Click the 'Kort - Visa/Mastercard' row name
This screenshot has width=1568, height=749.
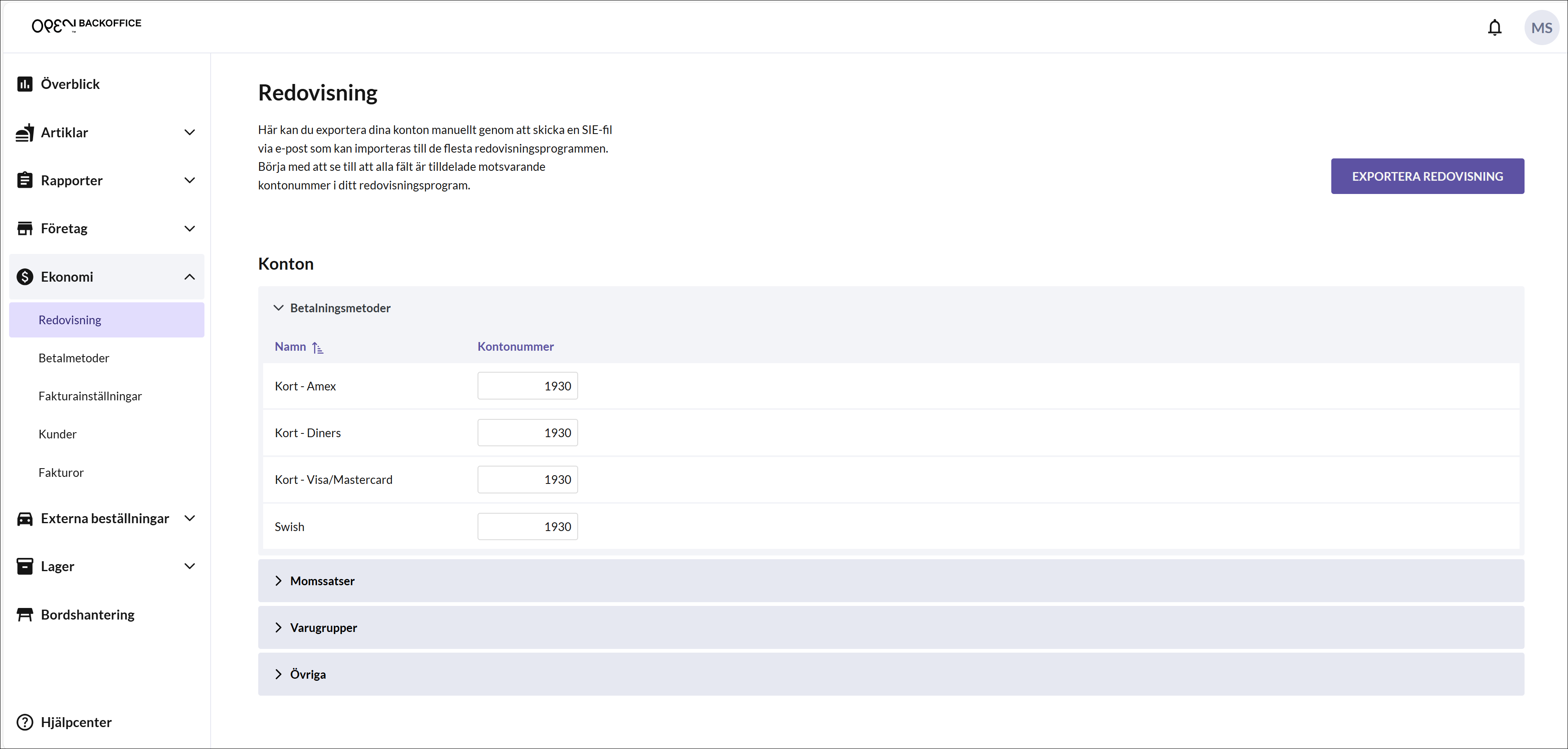[x=334, y=480]
